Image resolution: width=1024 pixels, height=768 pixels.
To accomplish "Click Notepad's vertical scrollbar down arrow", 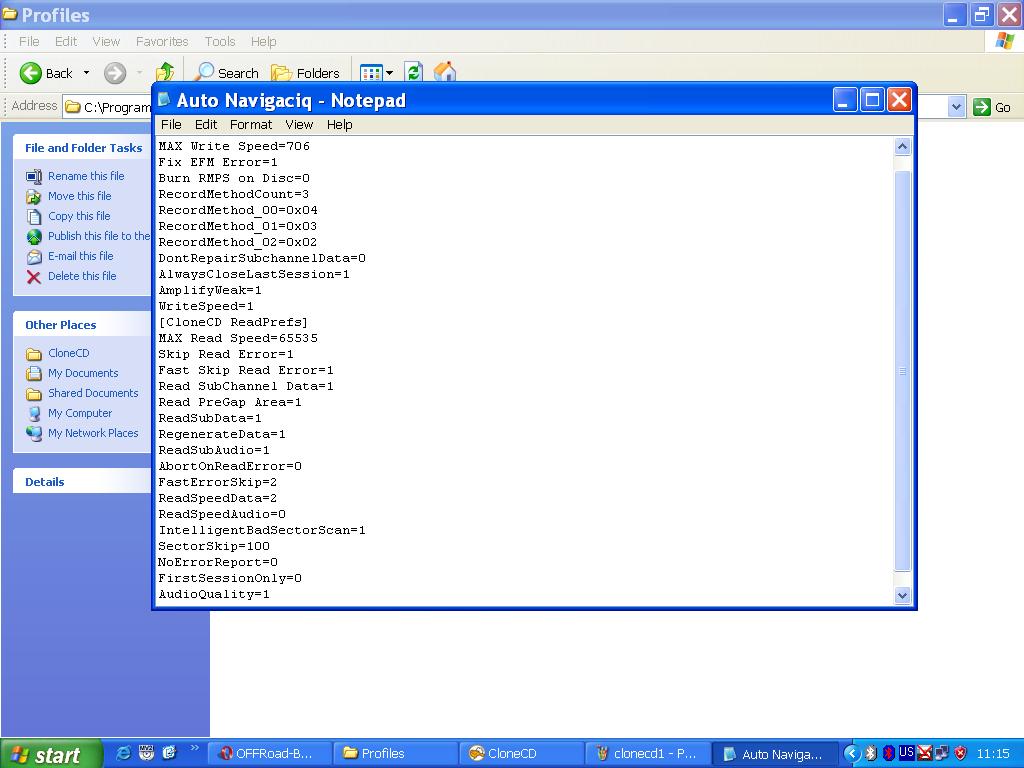I will (x=902, y=595).
